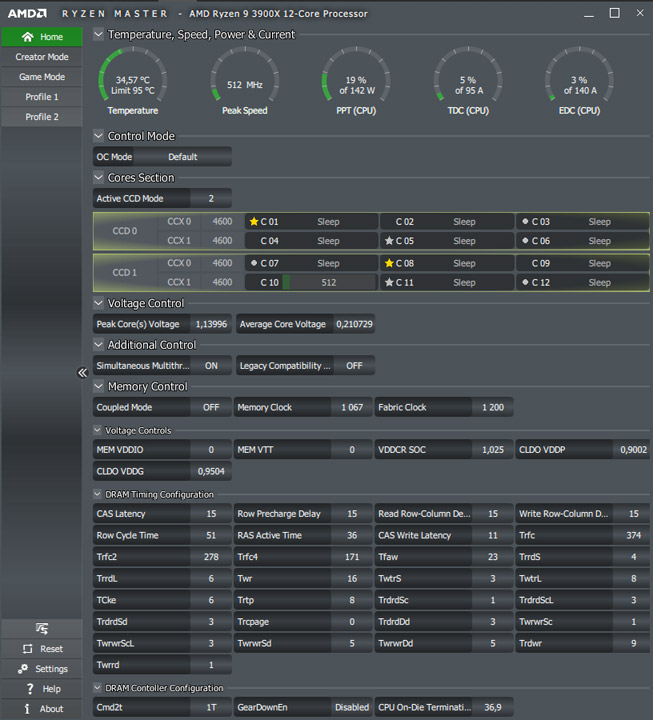653x720 pixels.
Task: Click CCD 1 CCX 1 4600 speed value
Action: coord(222,282)
